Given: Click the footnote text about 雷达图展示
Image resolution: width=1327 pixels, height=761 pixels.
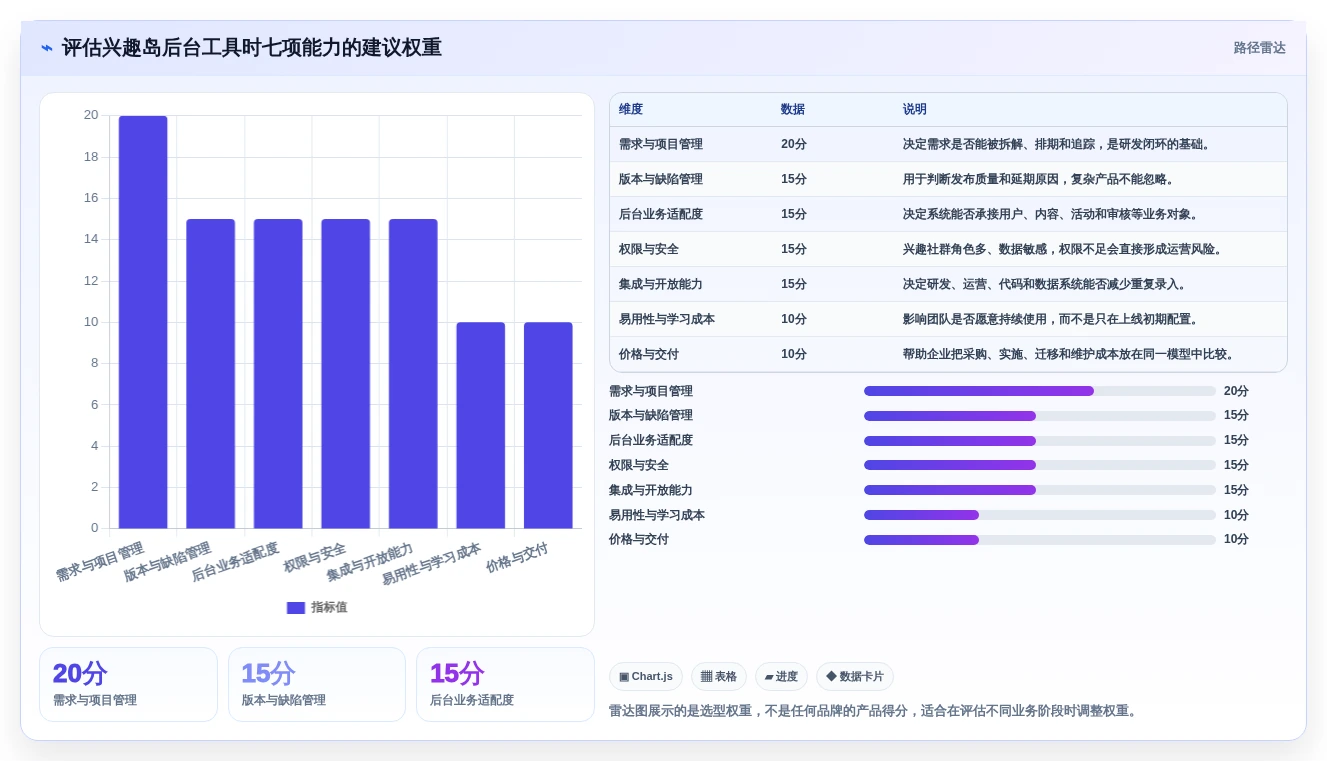Looking at the screenshot, I should (x=873, y=711).
